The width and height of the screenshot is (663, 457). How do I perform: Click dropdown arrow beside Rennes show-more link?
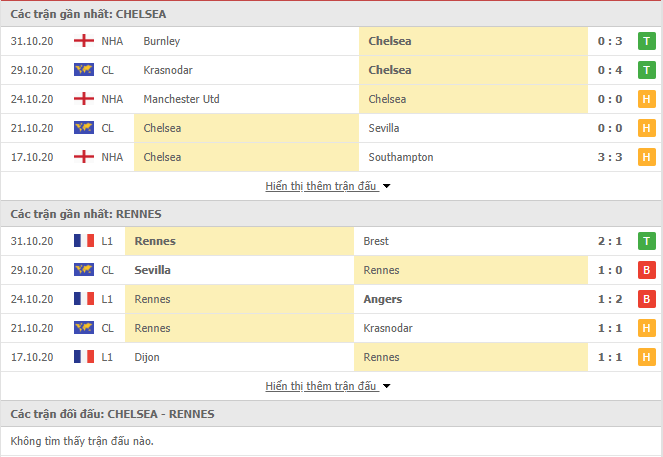386,386
